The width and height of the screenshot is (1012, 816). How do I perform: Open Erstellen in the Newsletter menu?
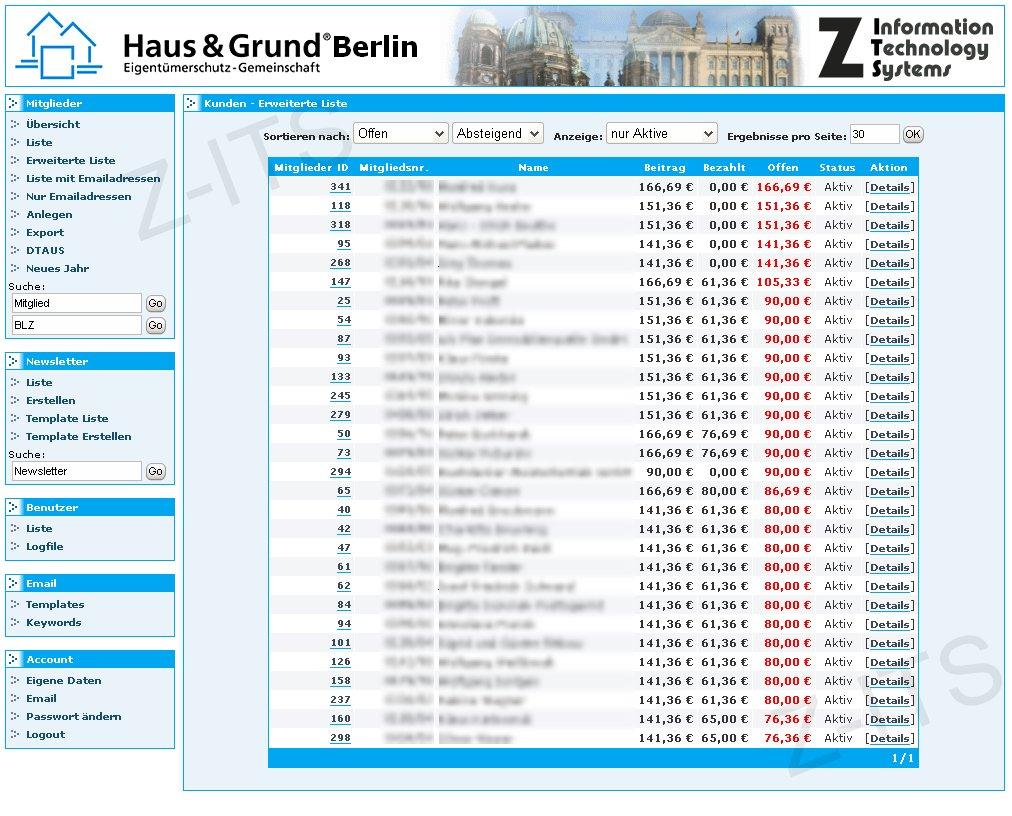(x=50, y=401)
